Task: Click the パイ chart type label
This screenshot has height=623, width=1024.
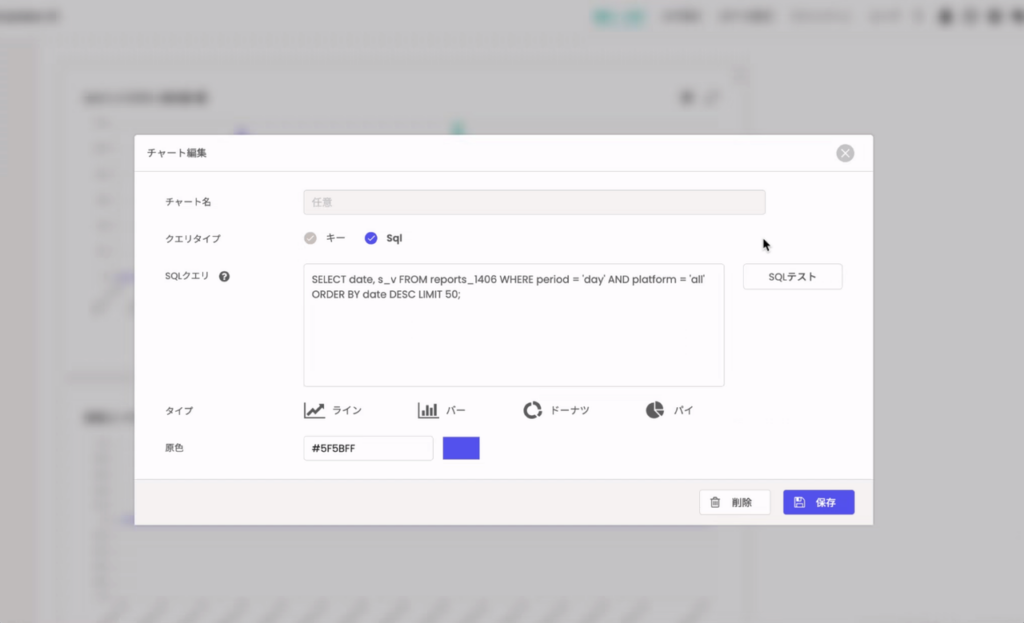Action: (x=683, y=410)
